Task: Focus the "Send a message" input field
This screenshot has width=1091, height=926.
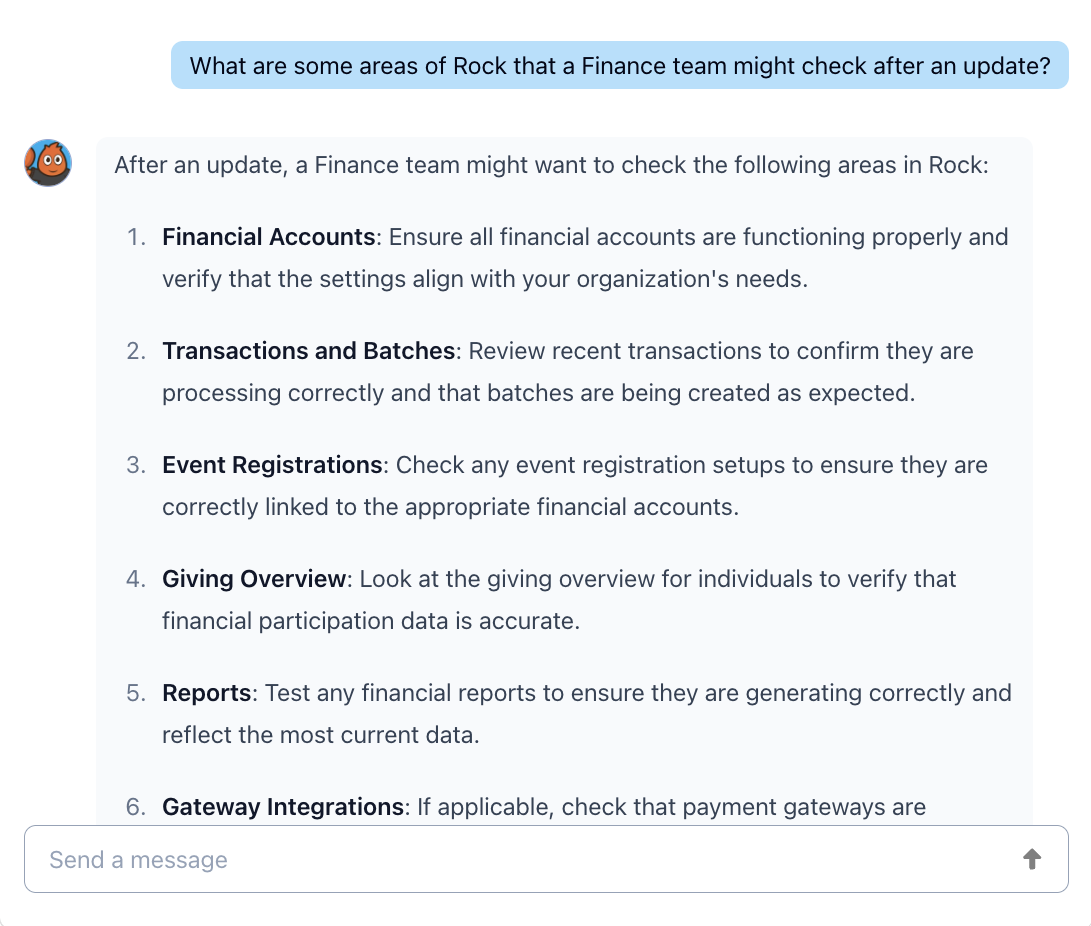Action: click(520, 859)
